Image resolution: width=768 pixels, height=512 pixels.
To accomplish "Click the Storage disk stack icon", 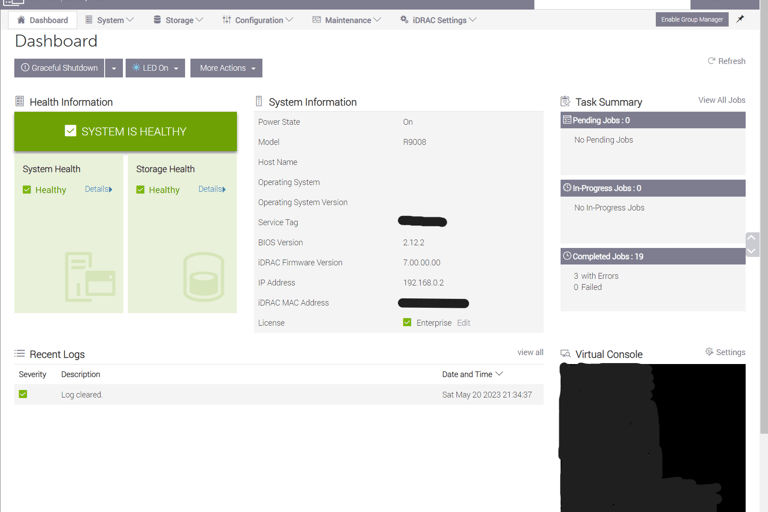I will point(157,20).
